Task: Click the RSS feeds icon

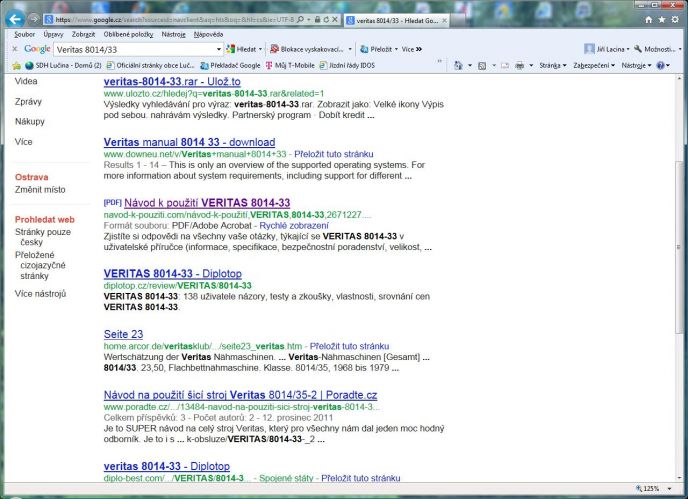Action: pos(482,66)
